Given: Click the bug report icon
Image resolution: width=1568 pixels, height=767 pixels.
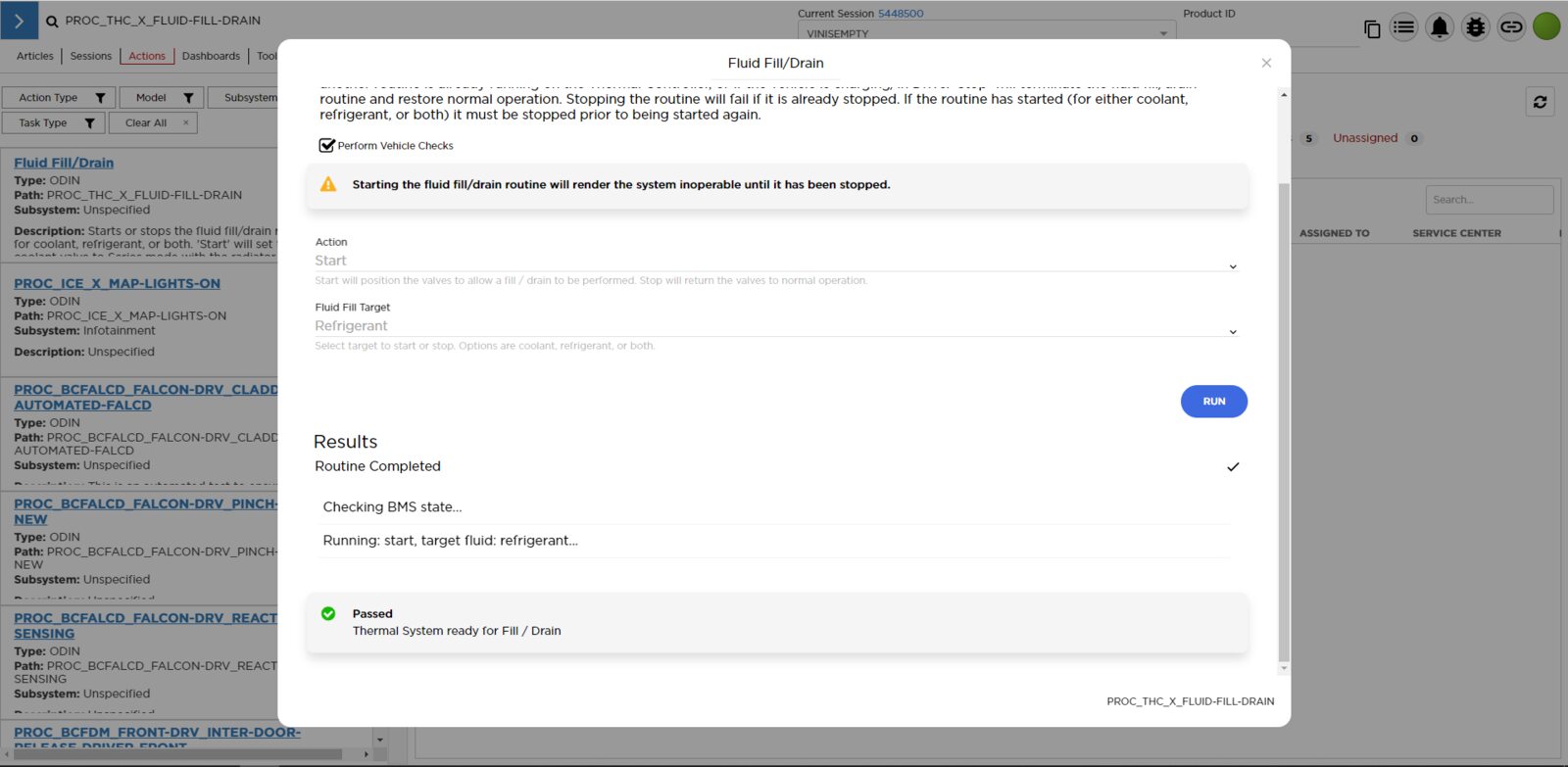Looking at the screenshot, I should click(x=1475, y=27).
